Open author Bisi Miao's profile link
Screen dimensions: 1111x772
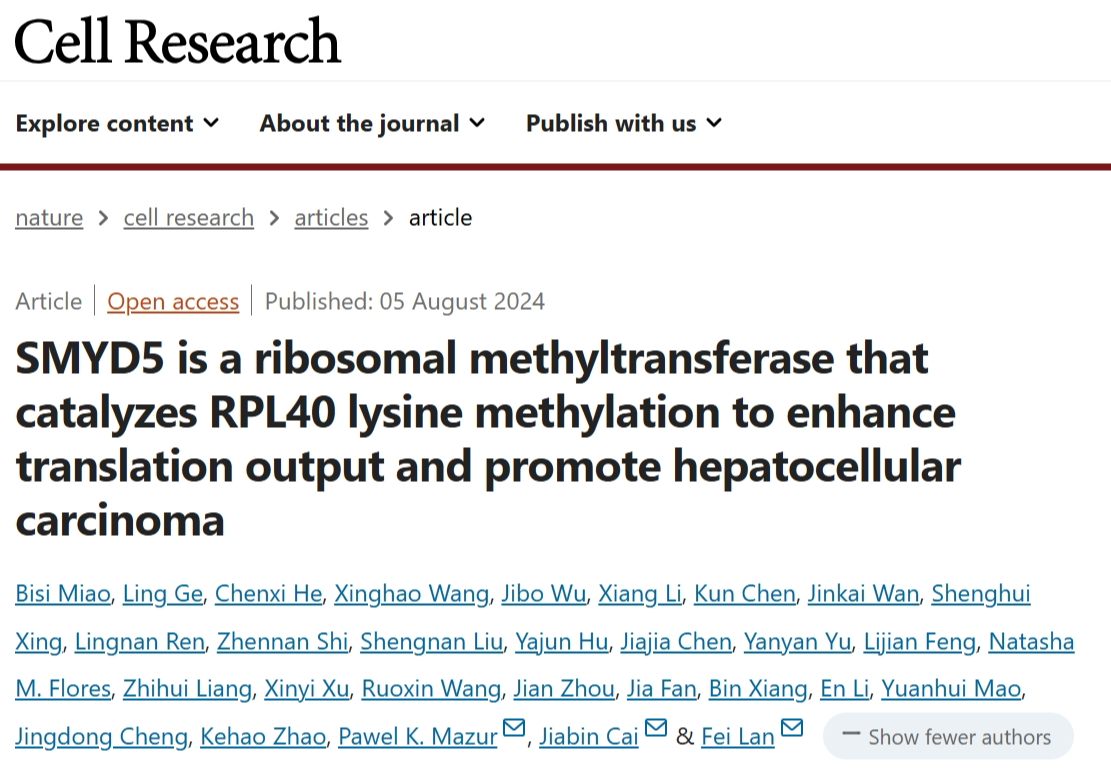[63, 594]
